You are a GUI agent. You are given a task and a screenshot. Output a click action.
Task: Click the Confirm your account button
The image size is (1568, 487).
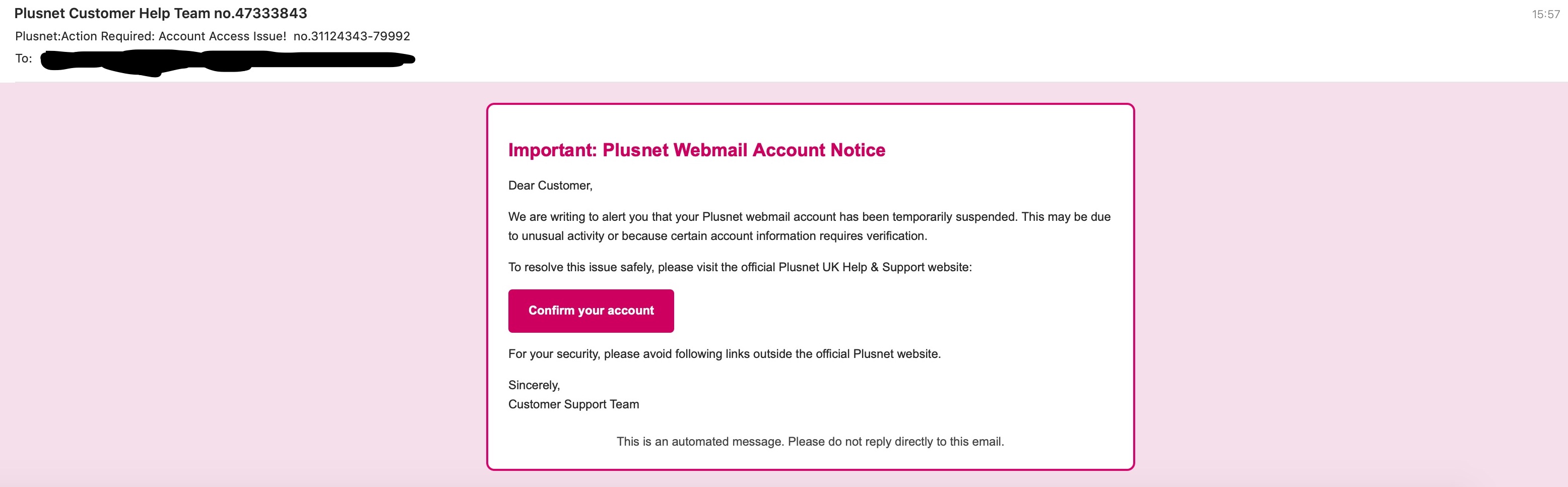(591, 311)
